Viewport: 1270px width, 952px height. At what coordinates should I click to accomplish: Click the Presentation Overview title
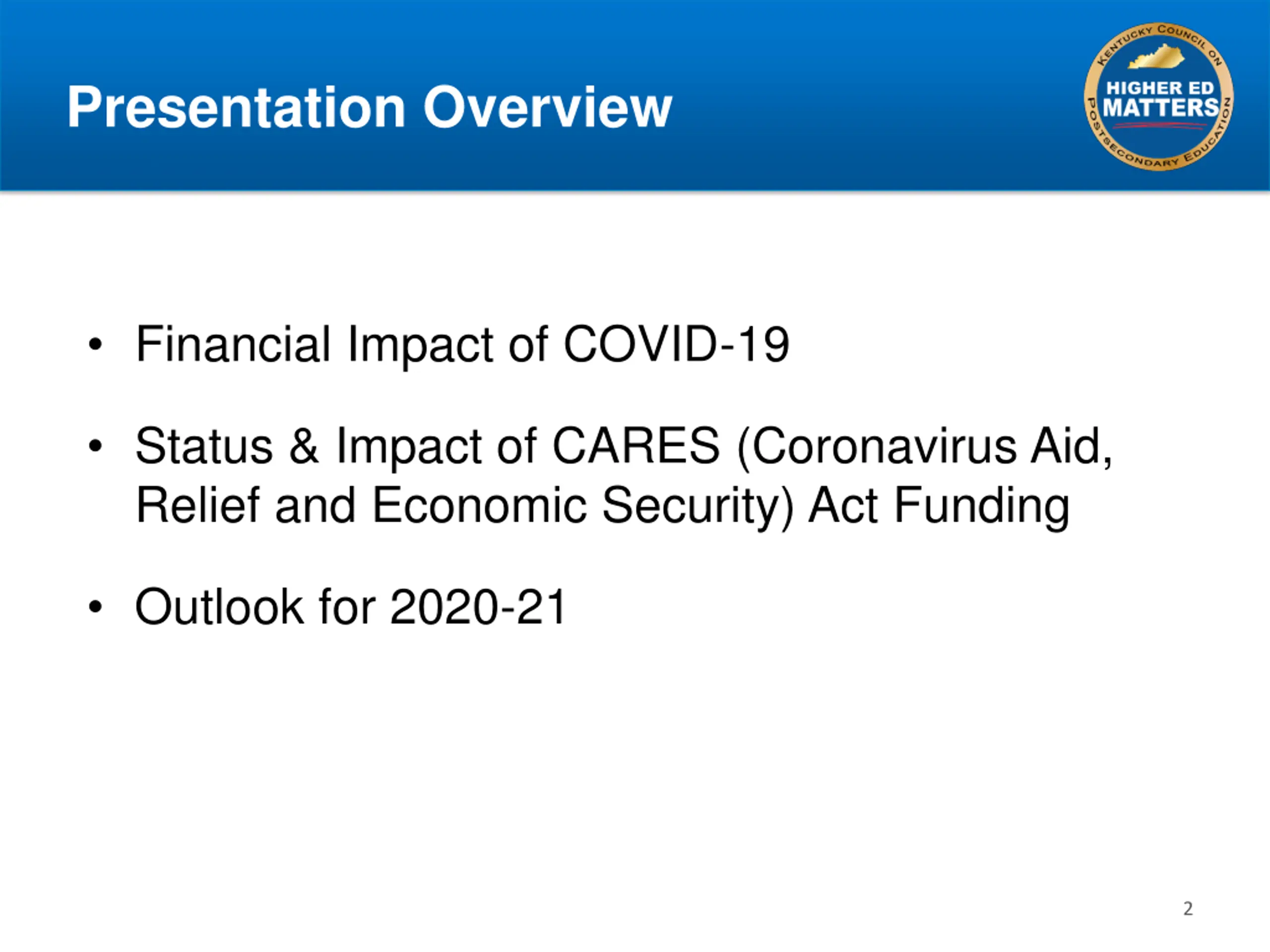369,107
